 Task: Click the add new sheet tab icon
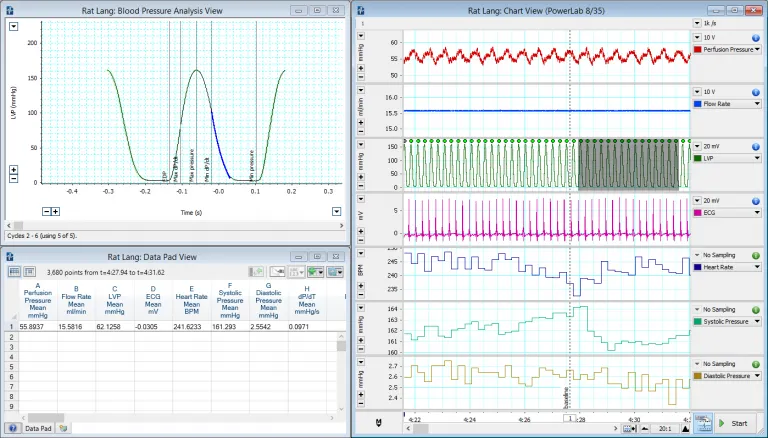pyautogui.click(x=64, y=427)
